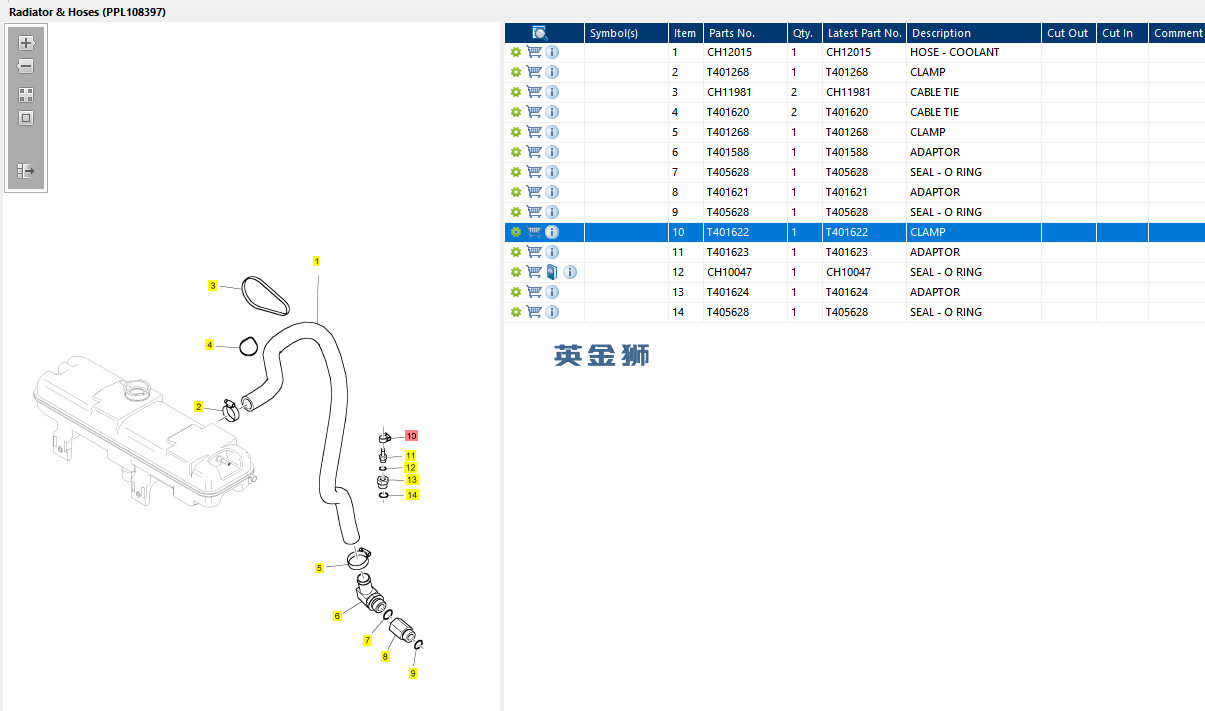
Task: Zoom in on the parts diagram
Action: 26,43
